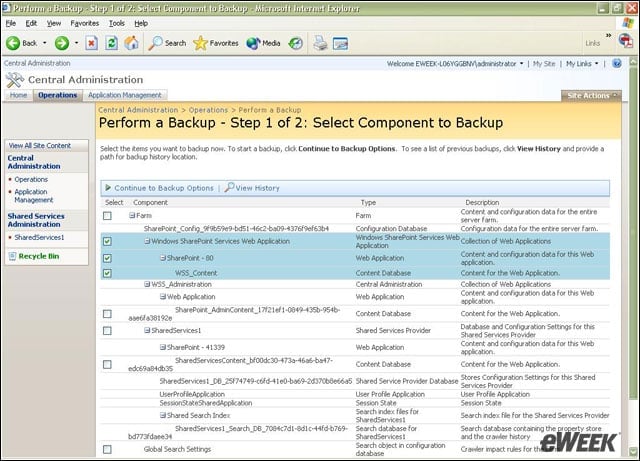Check the SharedServices1 checkbox
Image resolution: width=640 pixels, height=461 pixels.
click(107, 330)
